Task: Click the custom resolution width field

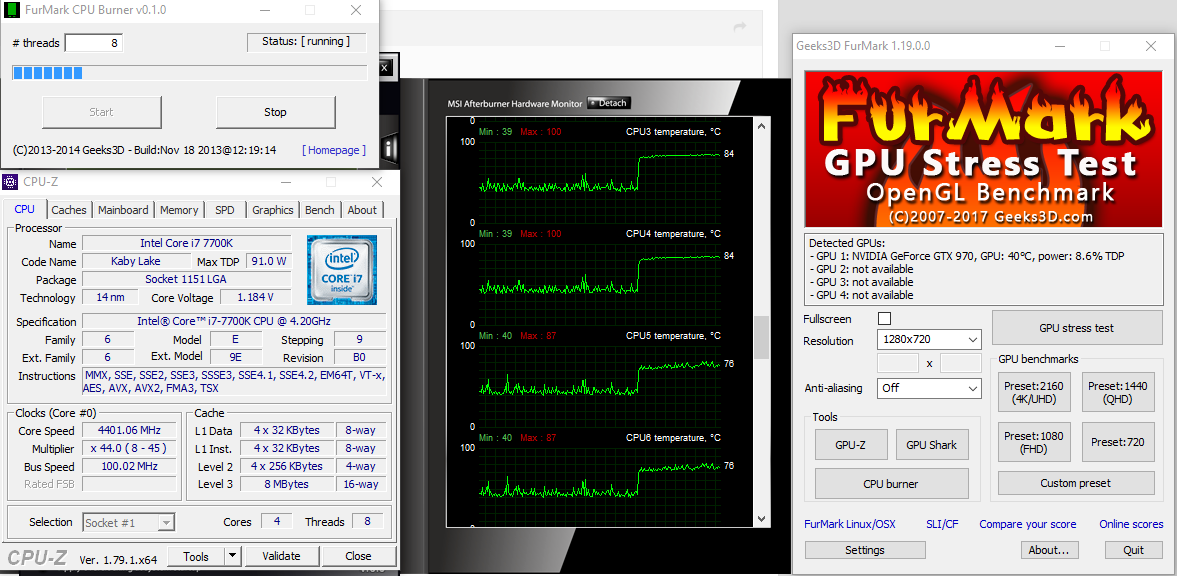Action: pos(898,363)
